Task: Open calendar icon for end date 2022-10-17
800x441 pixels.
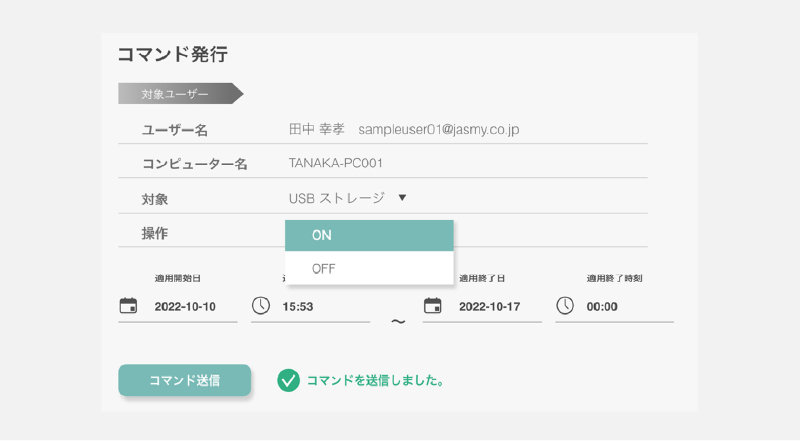Action: click(433, 306)
